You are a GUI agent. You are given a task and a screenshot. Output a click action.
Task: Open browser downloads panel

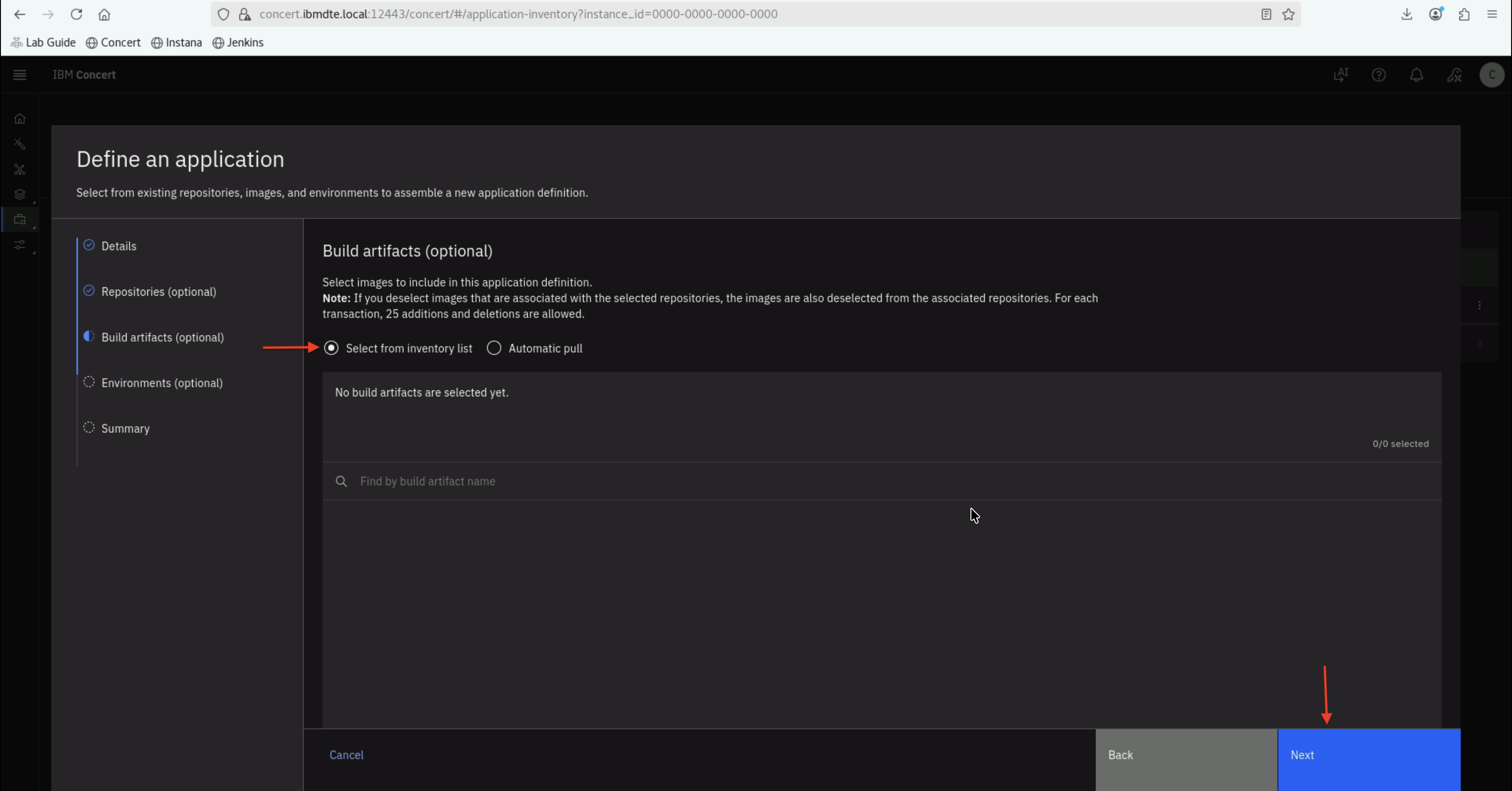click(x=1407, y=15)
